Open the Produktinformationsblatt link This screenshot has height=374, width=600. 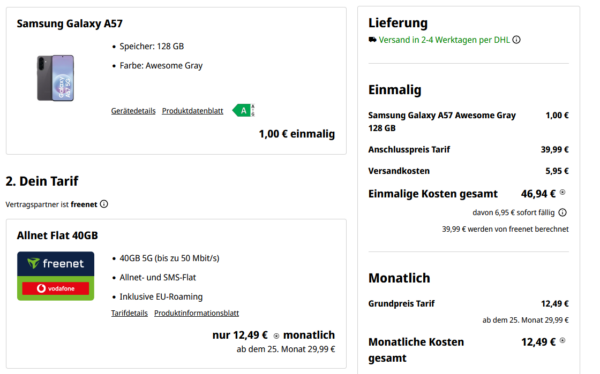[x=197, y=313]
